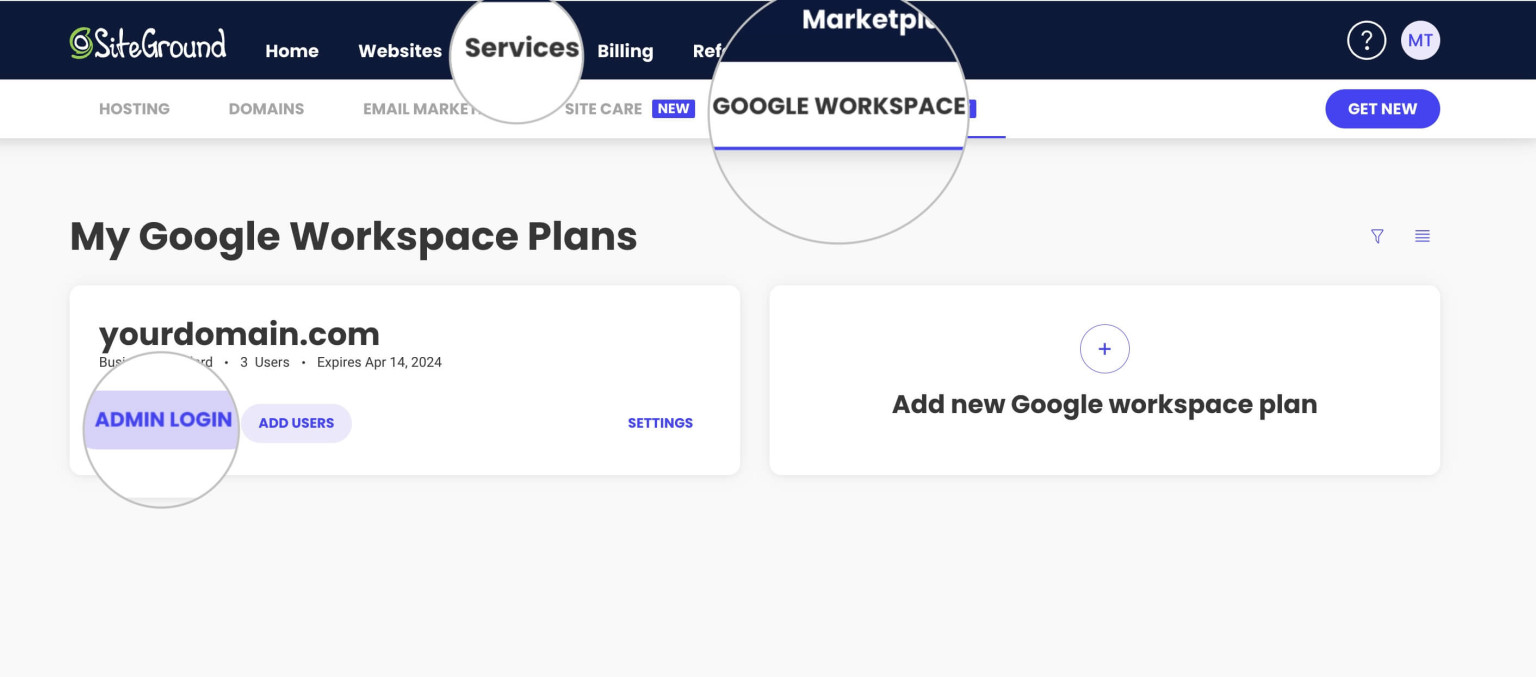Click the SiteGround logo

(148, 43)
